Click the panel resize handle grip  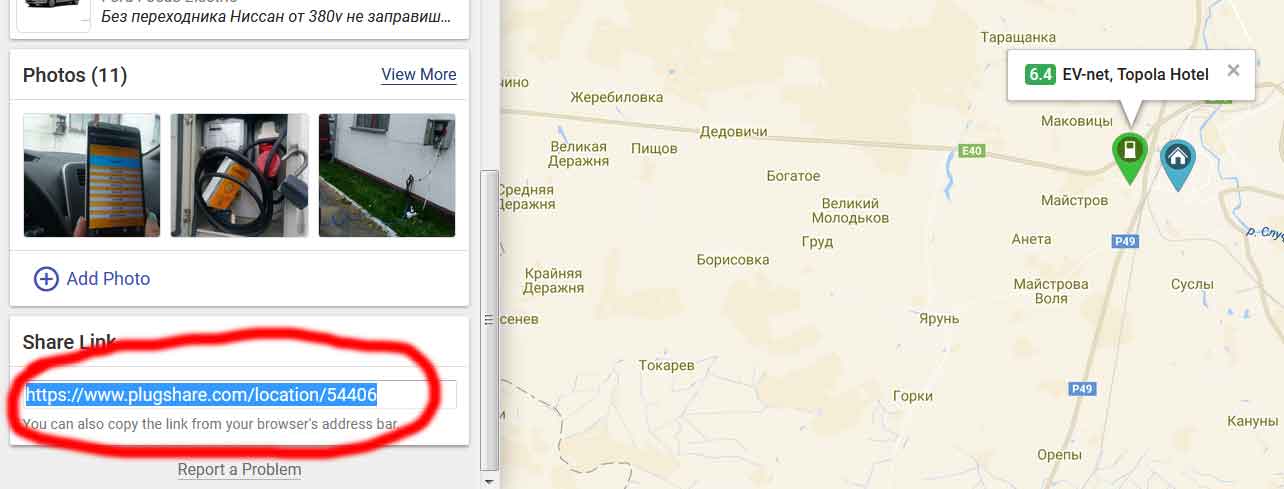coord(489,319)
